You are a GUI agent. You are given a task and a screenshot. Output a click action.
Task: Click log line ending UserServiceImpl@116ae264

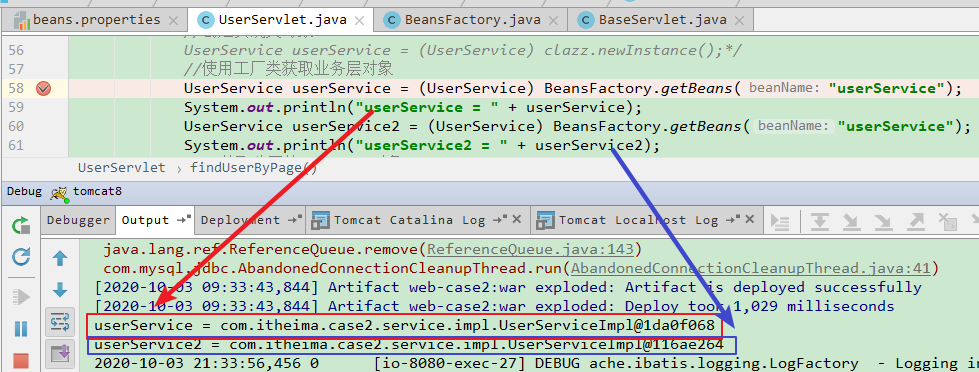pos(409,345)
